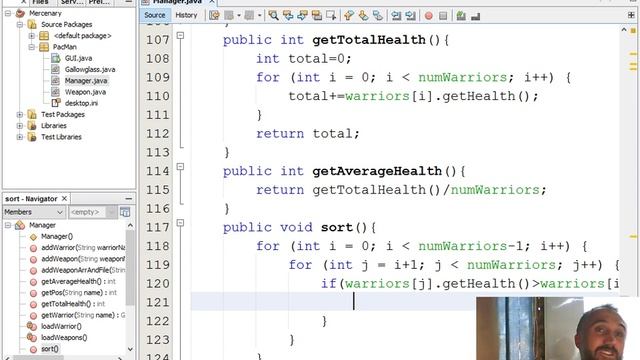The height and width of the screenshot is (360, 640).
Task: Select loadWeapons() in Navigator
Action: pyautogui.click(x=64, y=338)
